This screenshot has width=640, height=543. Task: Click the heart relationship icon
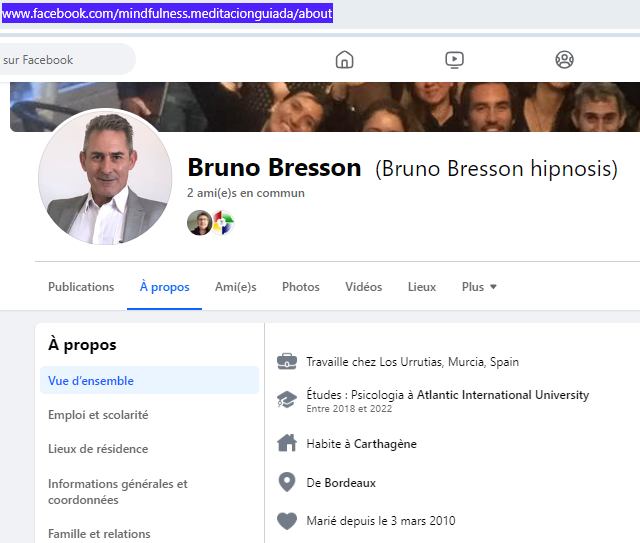click(287, 521)
